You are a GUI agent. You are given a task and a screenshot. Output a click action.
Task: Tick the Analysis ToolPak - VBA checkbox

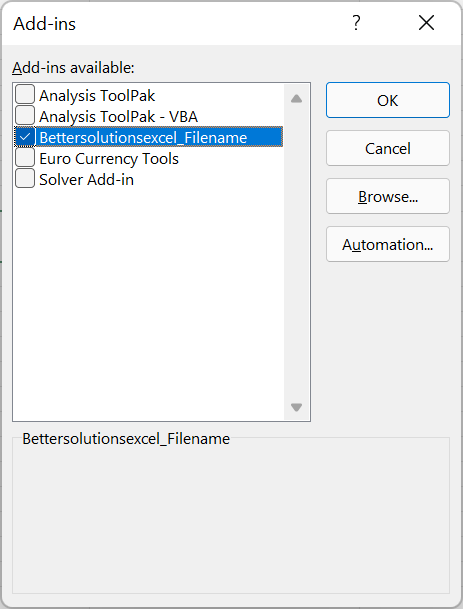coord(25,116)
